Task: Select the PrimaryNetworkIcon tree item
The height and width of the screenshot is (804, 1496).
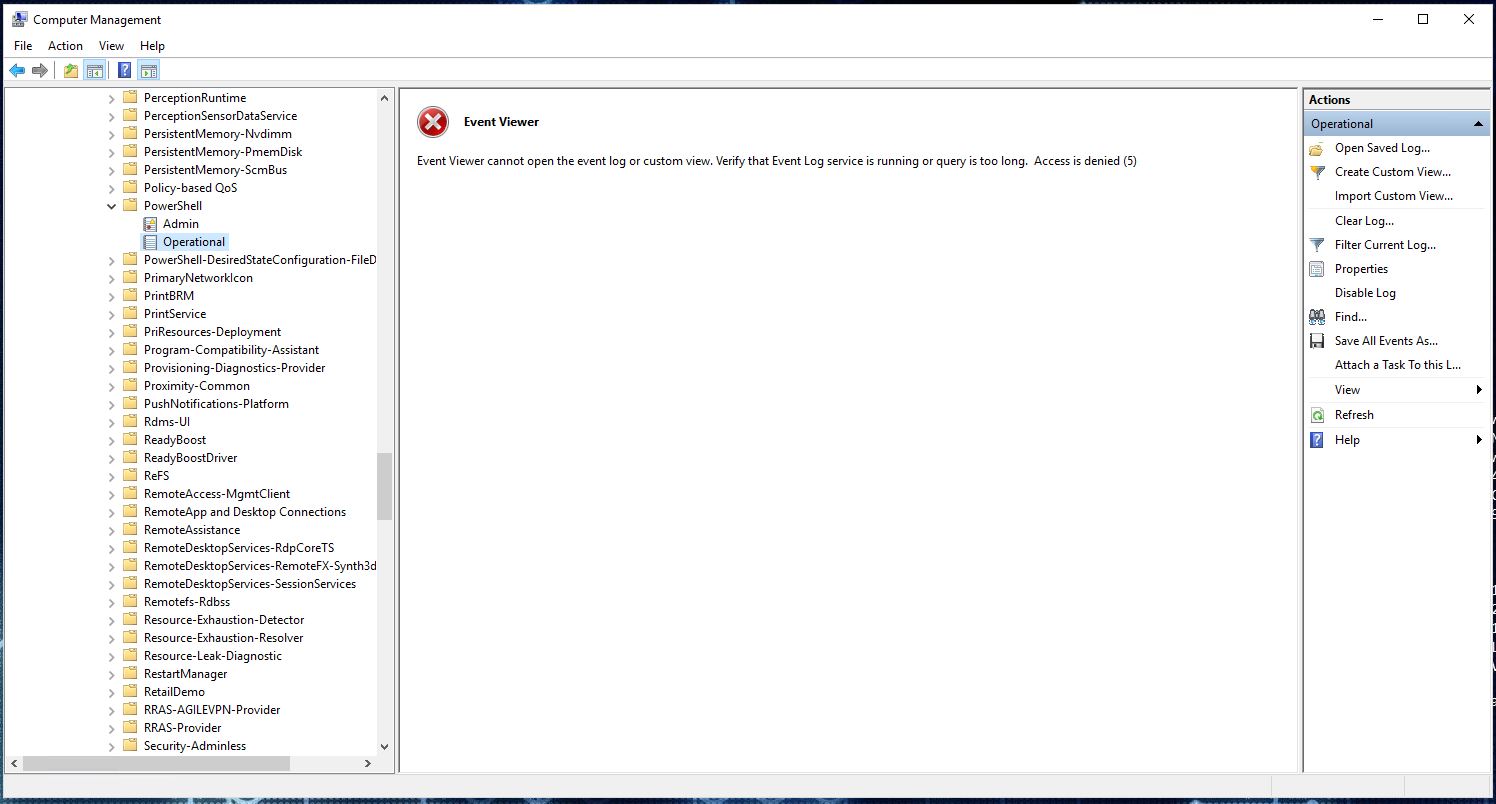Action: point(198,278)
